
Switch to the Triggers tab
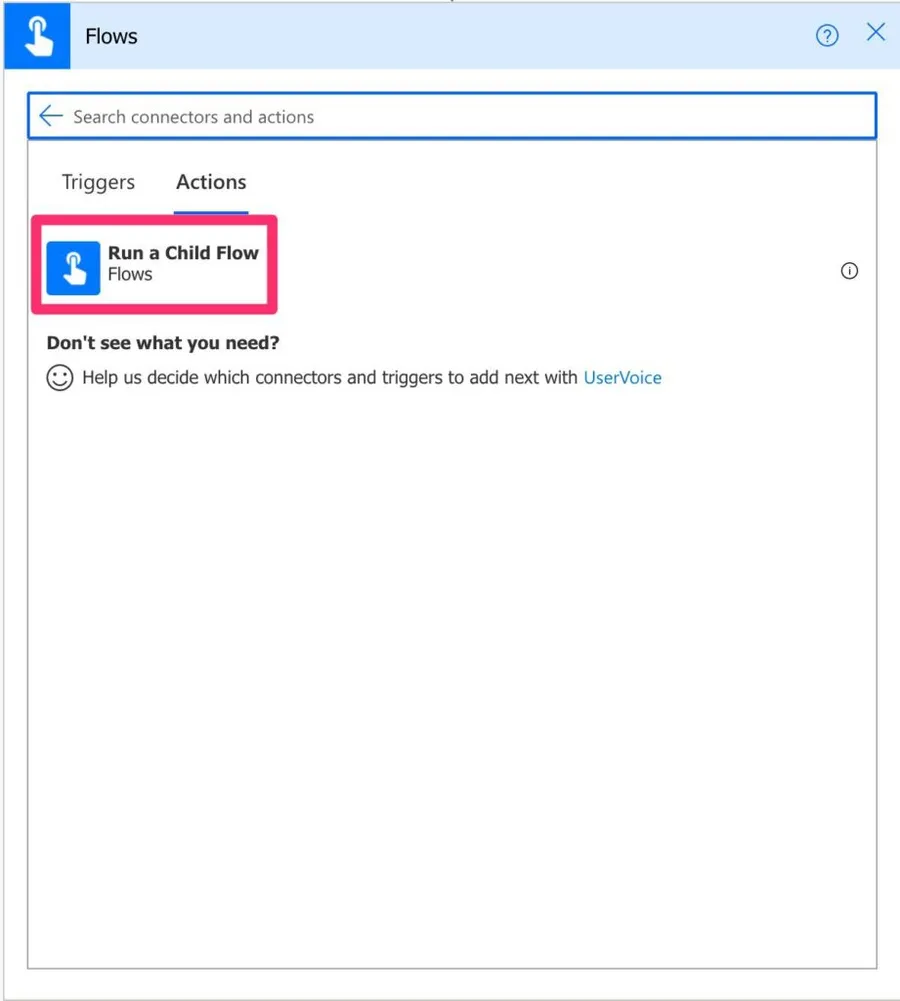point(98,182)
